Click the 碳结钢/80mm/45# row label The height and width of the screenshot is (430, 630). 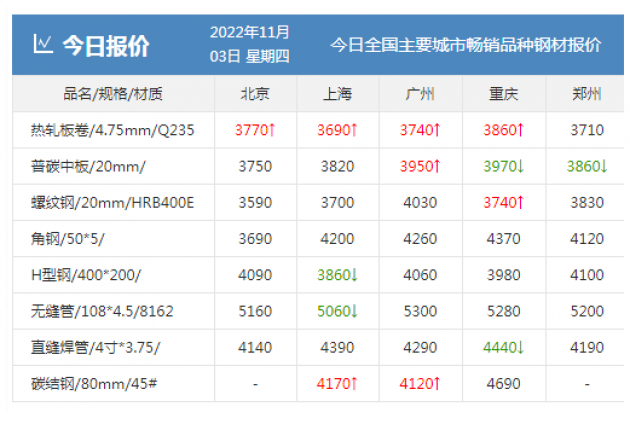tap(96, 383)
